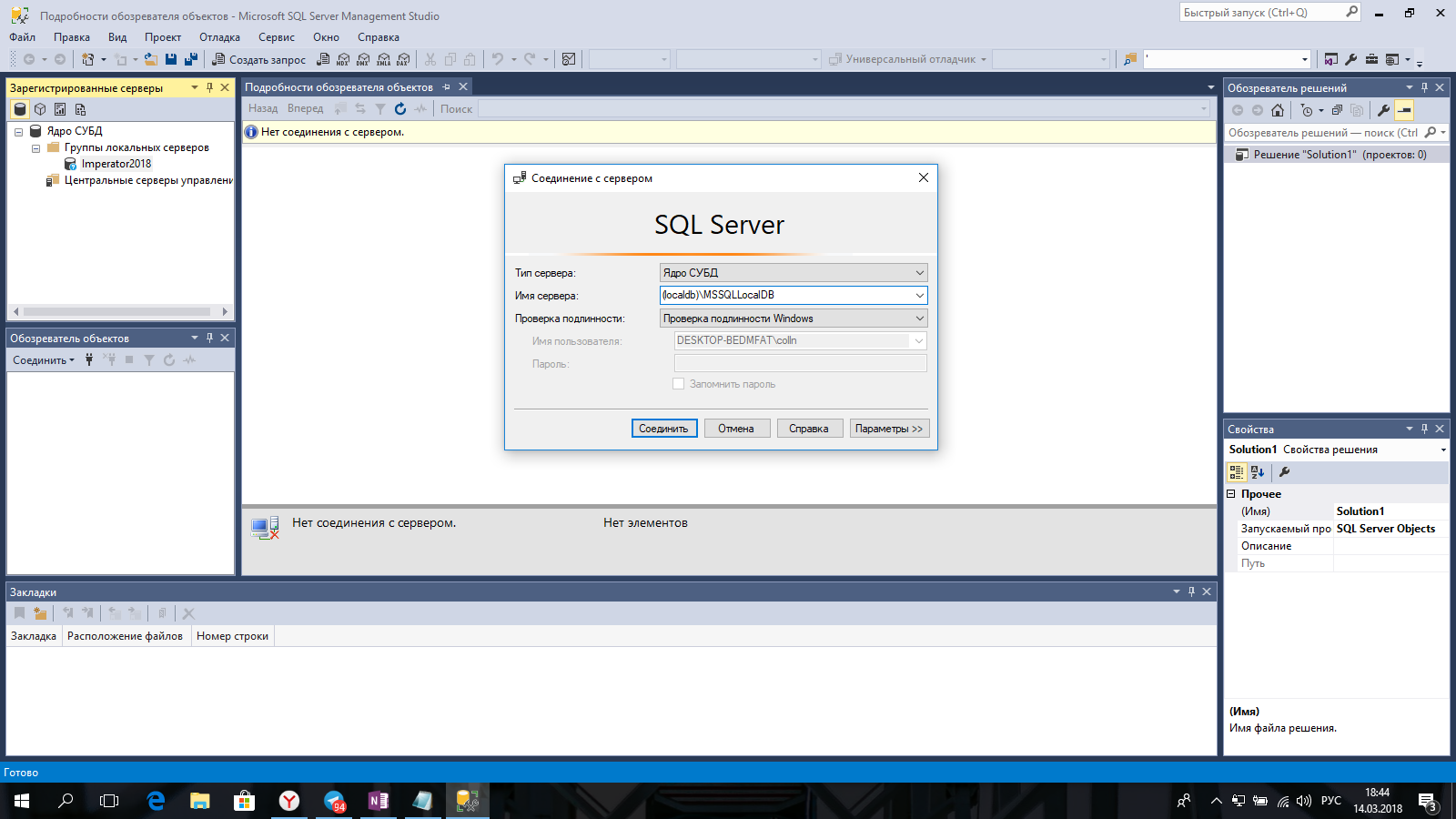The width and height of the screenshot is (1456, 819).
Task: Open the Проект menu
Action: 163,37
